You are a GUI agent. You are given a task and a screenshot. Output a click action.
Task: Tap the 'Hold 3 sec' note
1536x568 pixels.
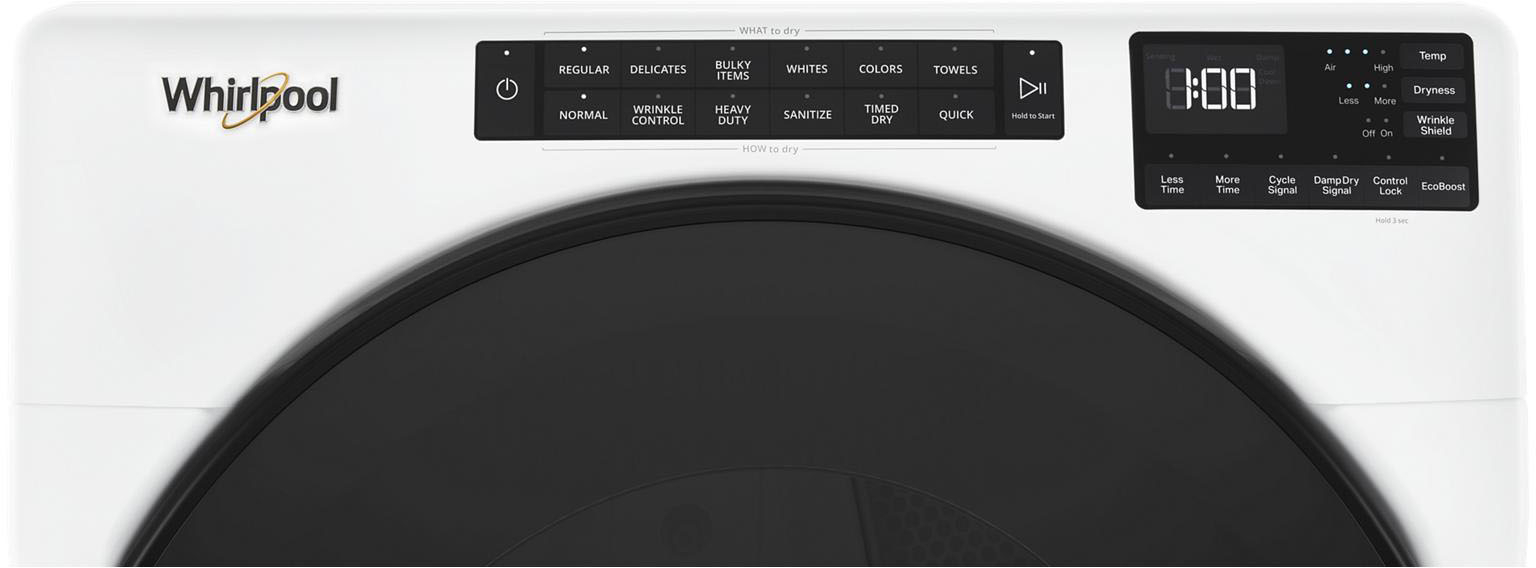[x=1391, y=220]
